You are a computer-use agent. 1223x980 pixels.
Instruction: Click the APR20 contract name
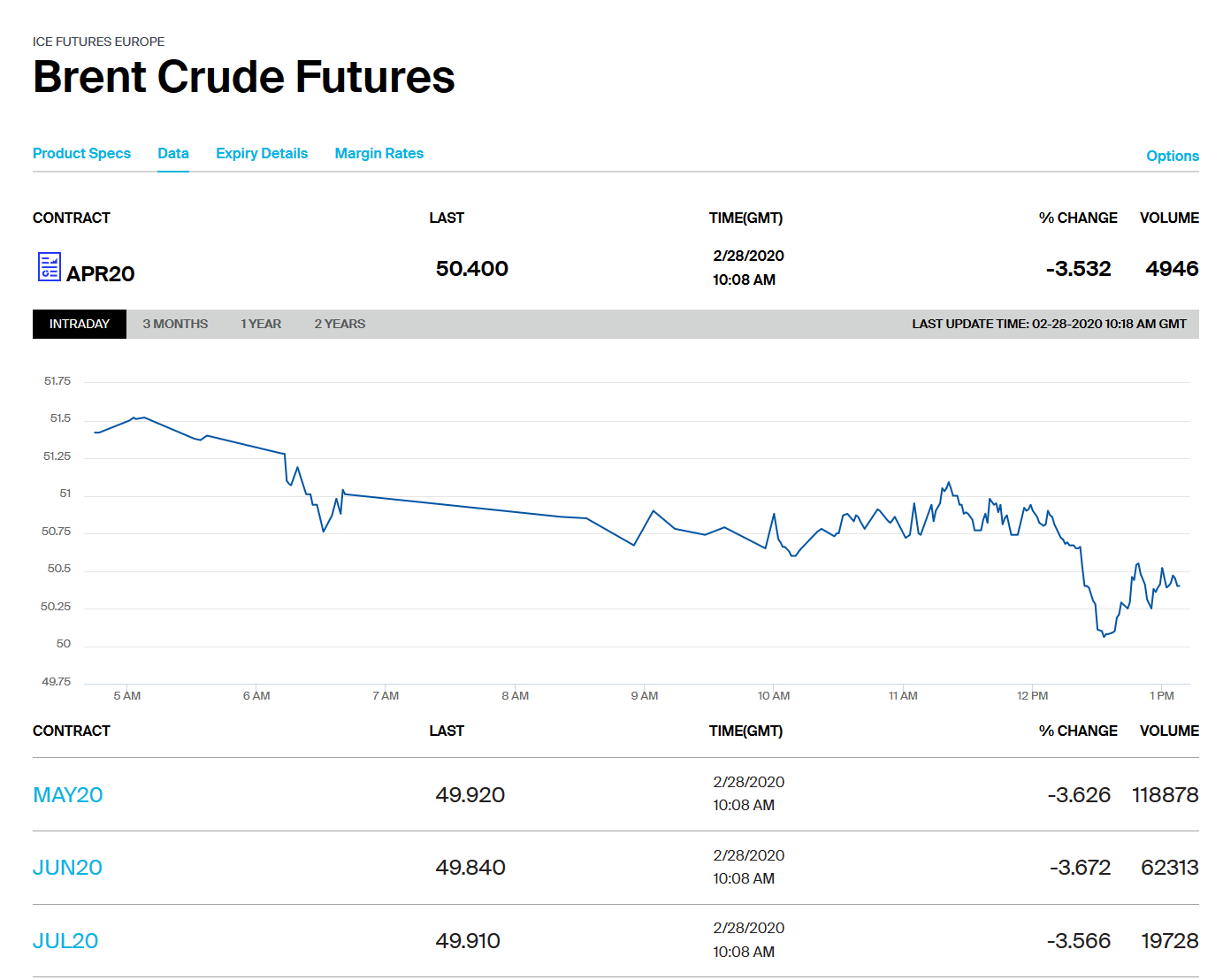pos(101,274)
